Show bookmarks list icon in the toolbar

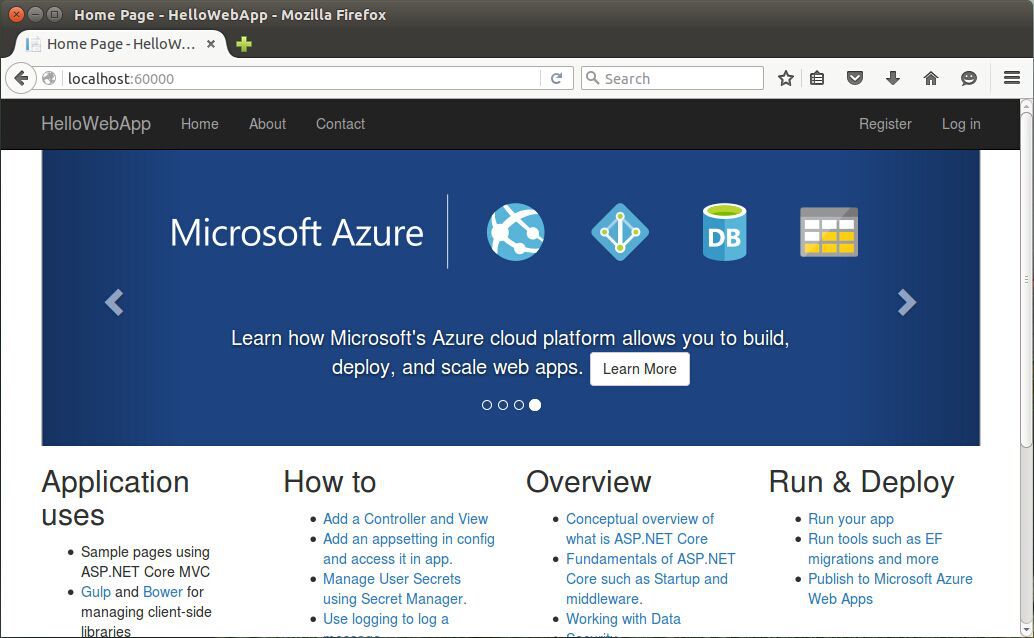pos(817,78)
